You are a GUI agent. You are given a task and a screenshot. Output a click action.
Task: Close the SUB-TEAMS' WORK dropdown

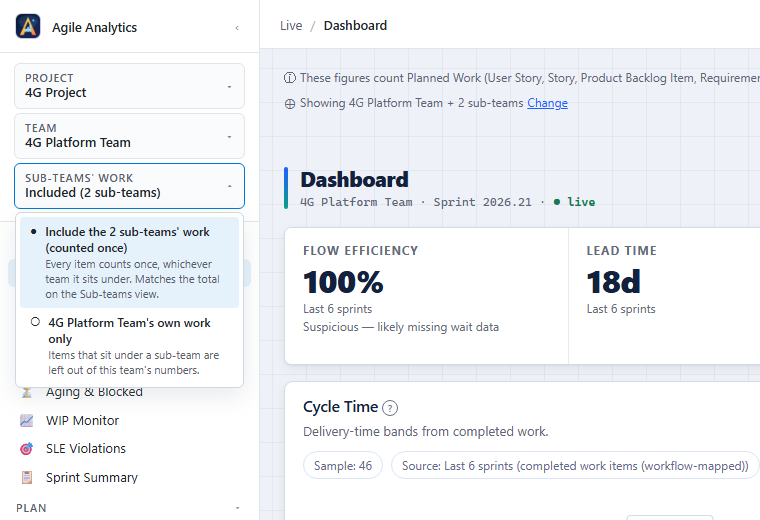(129, 186)
